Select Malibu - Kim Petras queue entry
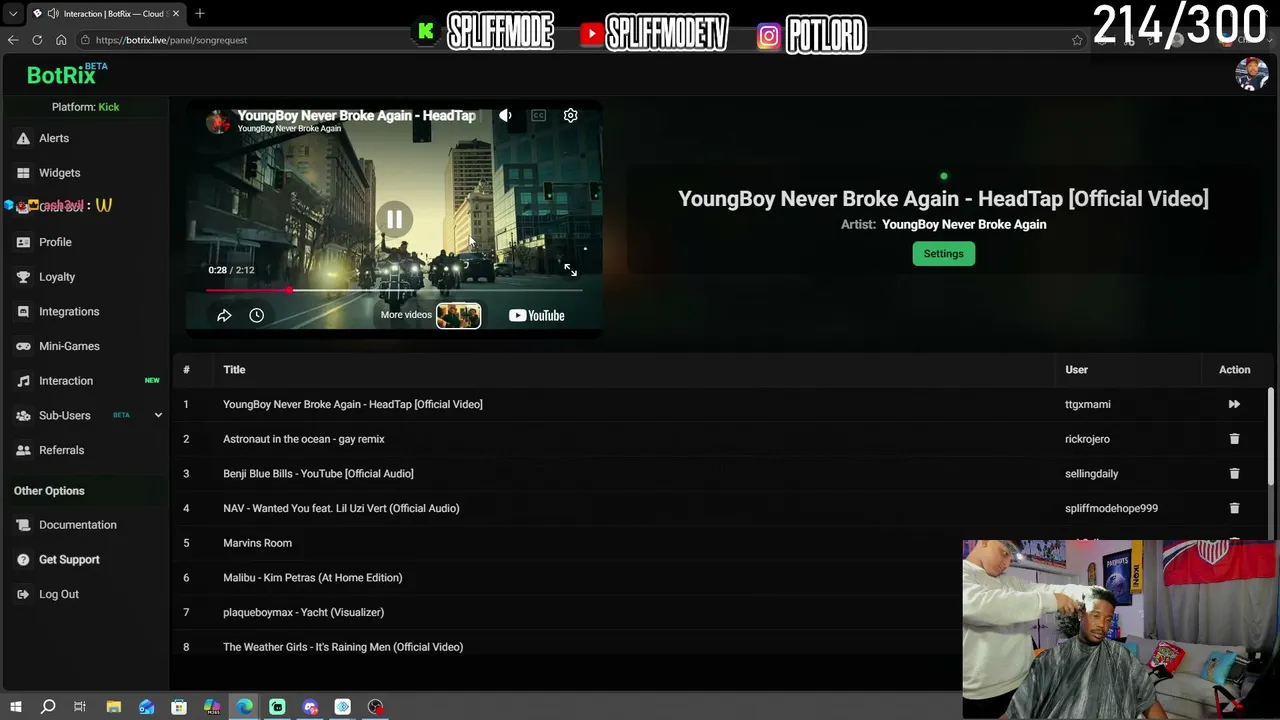This screenshot has width=1280, height=720. coord(312,578)
